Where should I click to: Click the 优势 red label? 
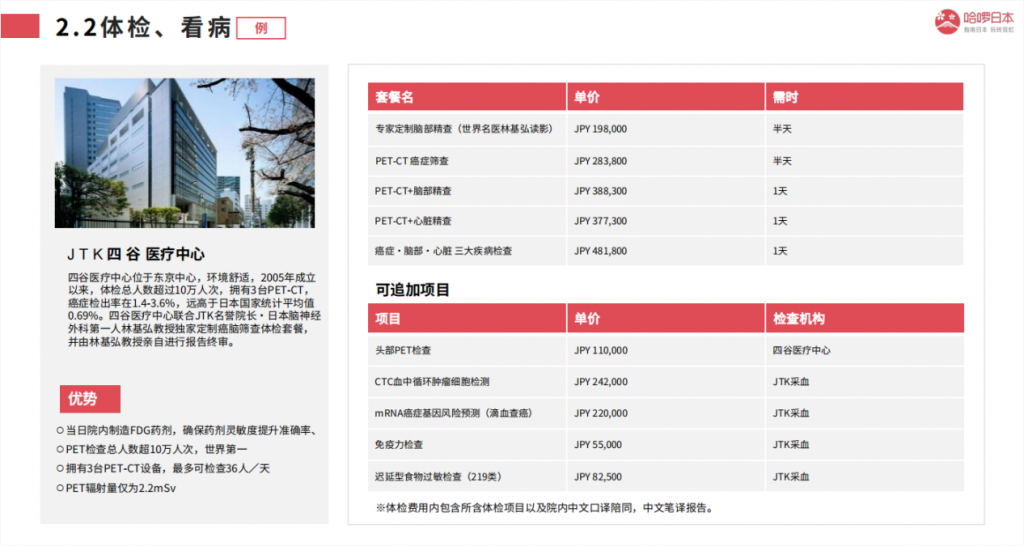coord(90,398)
